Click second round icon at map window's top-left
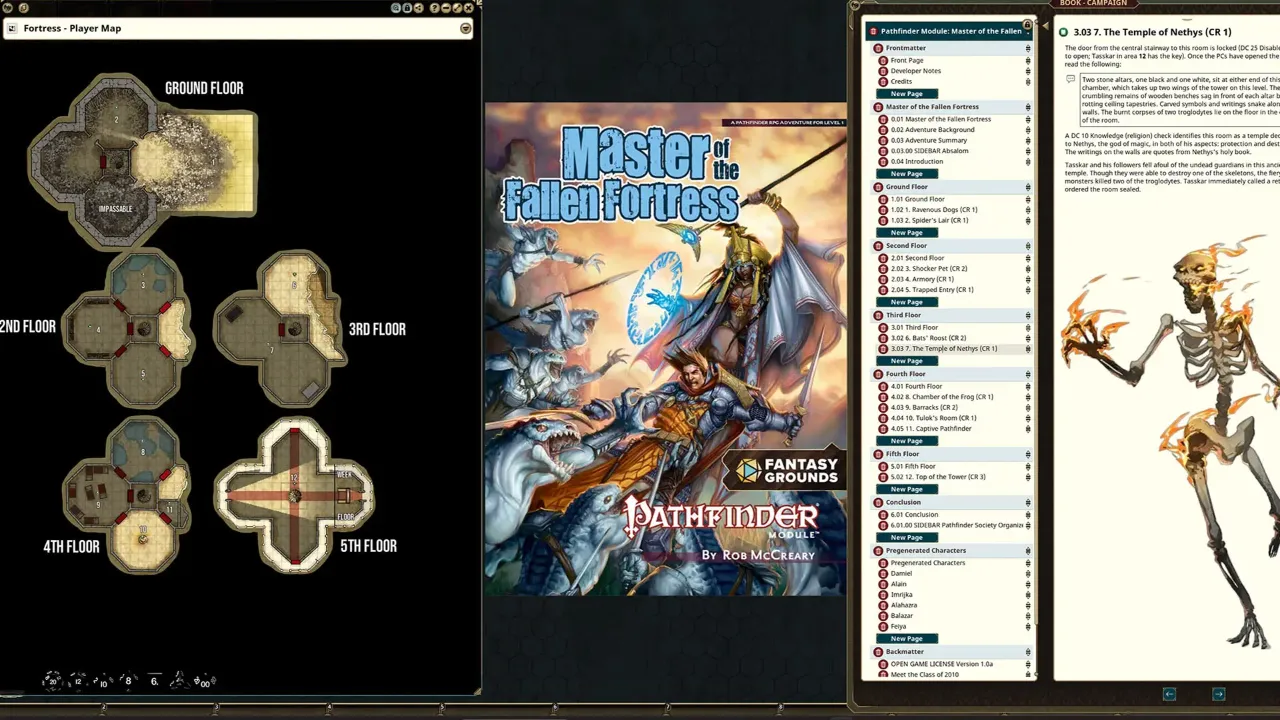This screenshot has width=1280, height=720. pyautogui.click(x=23, y=8)
